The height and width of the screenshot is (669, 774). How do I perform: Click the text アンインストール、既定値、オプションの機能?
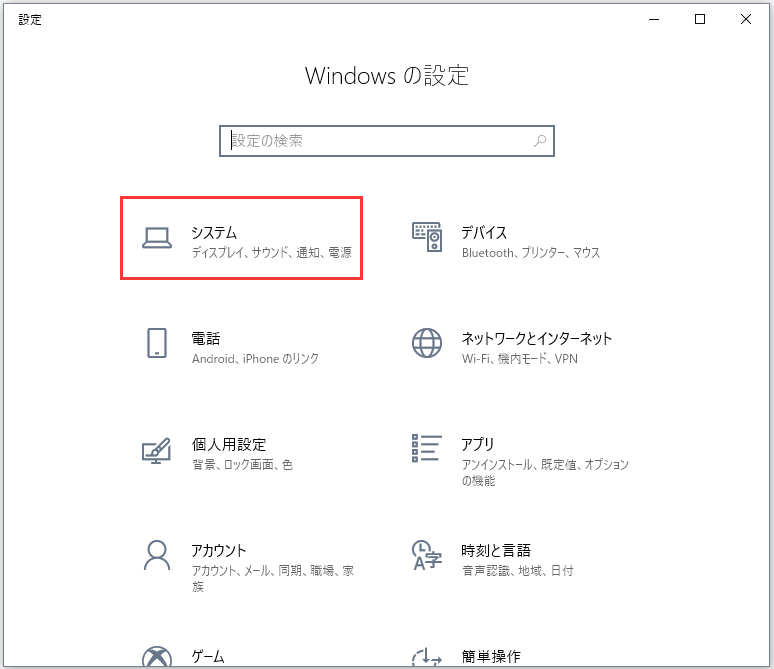tap(545, 472)
